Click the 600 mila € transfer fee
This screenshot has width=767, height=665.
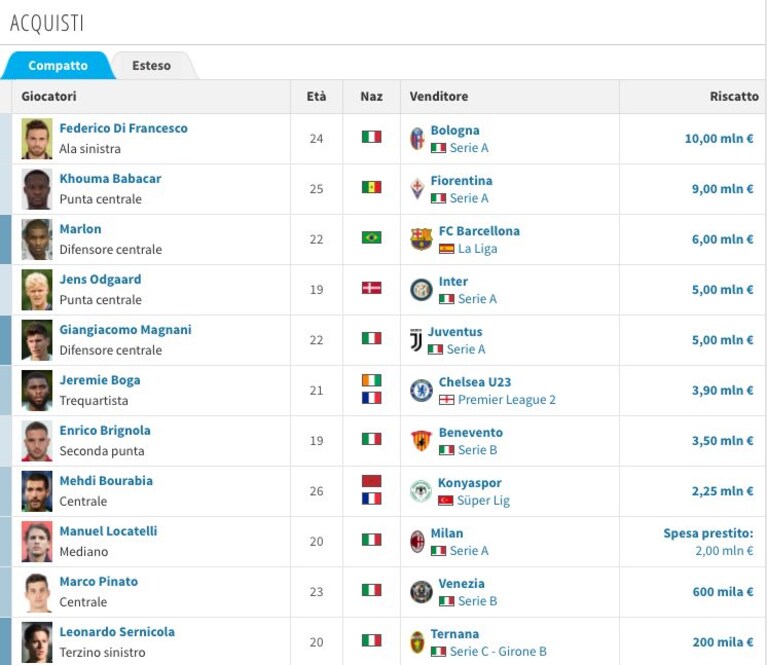click(x=723, y=592)
